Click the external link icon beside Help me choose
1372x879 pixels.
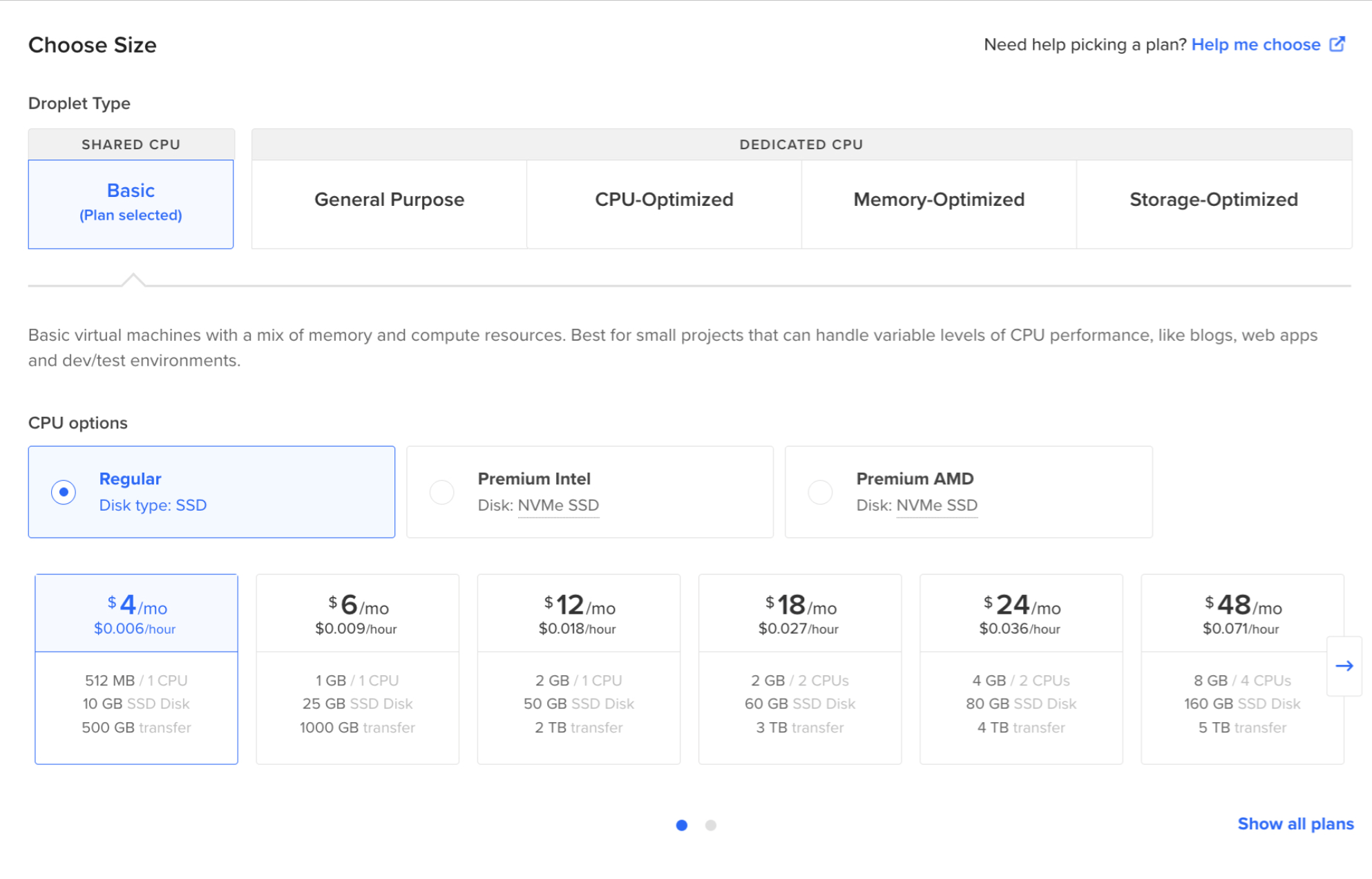pyautogui.click(x=1337, y=44)
